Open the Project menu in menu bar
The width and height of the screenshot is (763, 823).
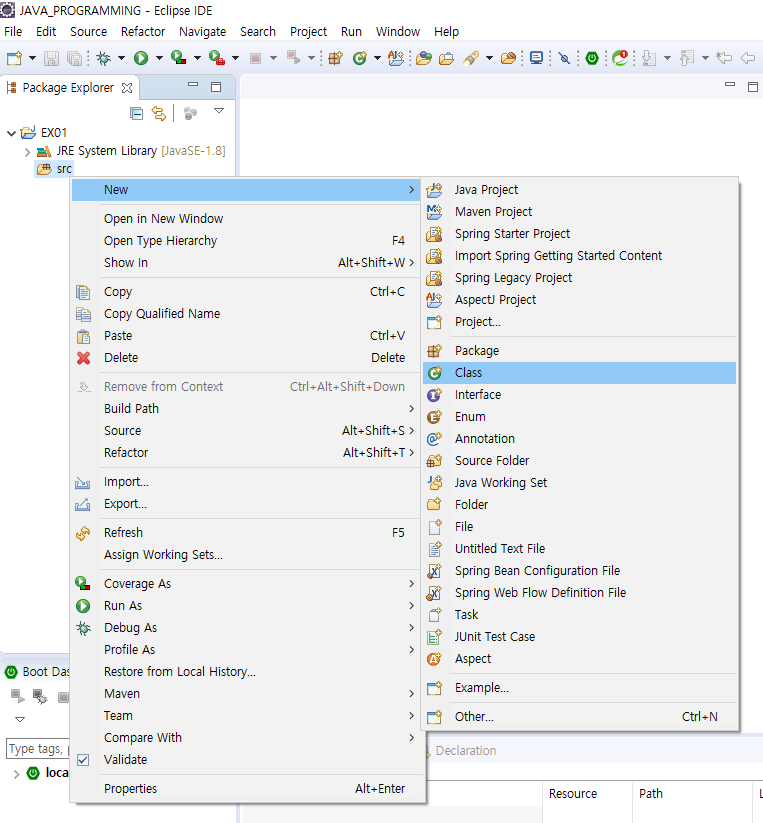pyautogui.click(x=309, y=31)
